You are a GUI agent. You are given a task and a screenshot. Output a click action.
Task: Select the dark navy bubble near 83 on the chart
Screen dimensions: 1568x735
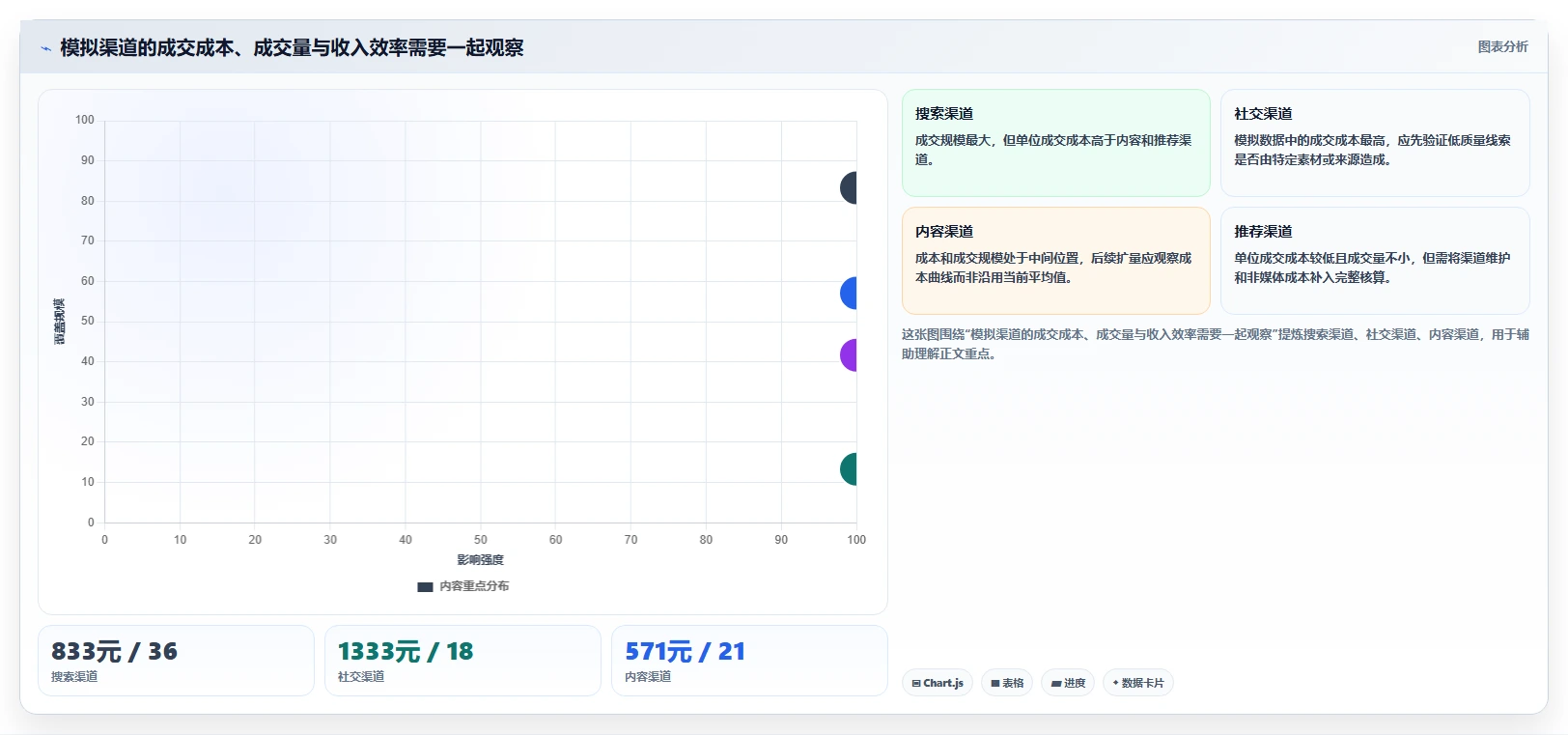coord(849,187)
